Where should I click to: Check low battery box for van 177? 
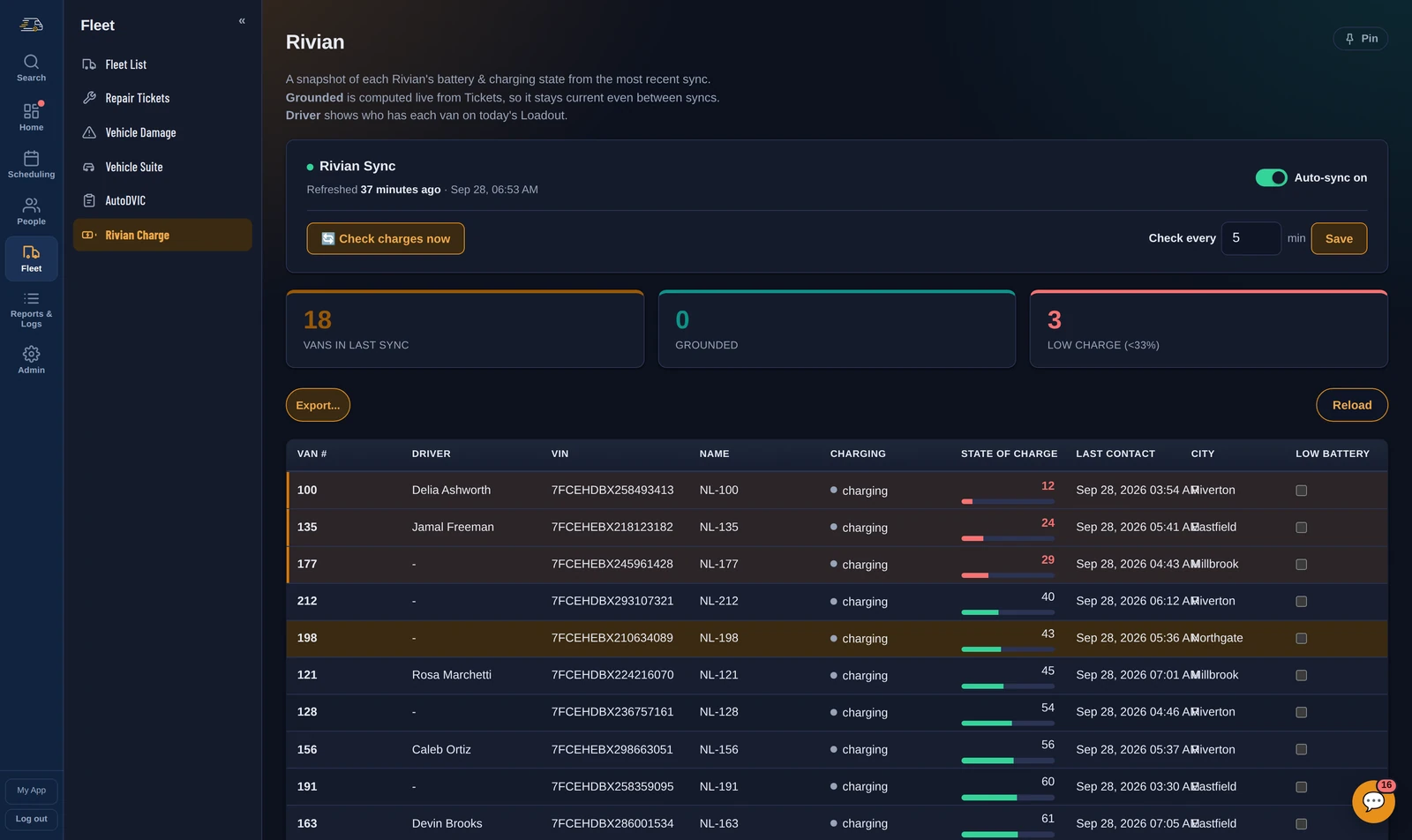coord(1301,565)
